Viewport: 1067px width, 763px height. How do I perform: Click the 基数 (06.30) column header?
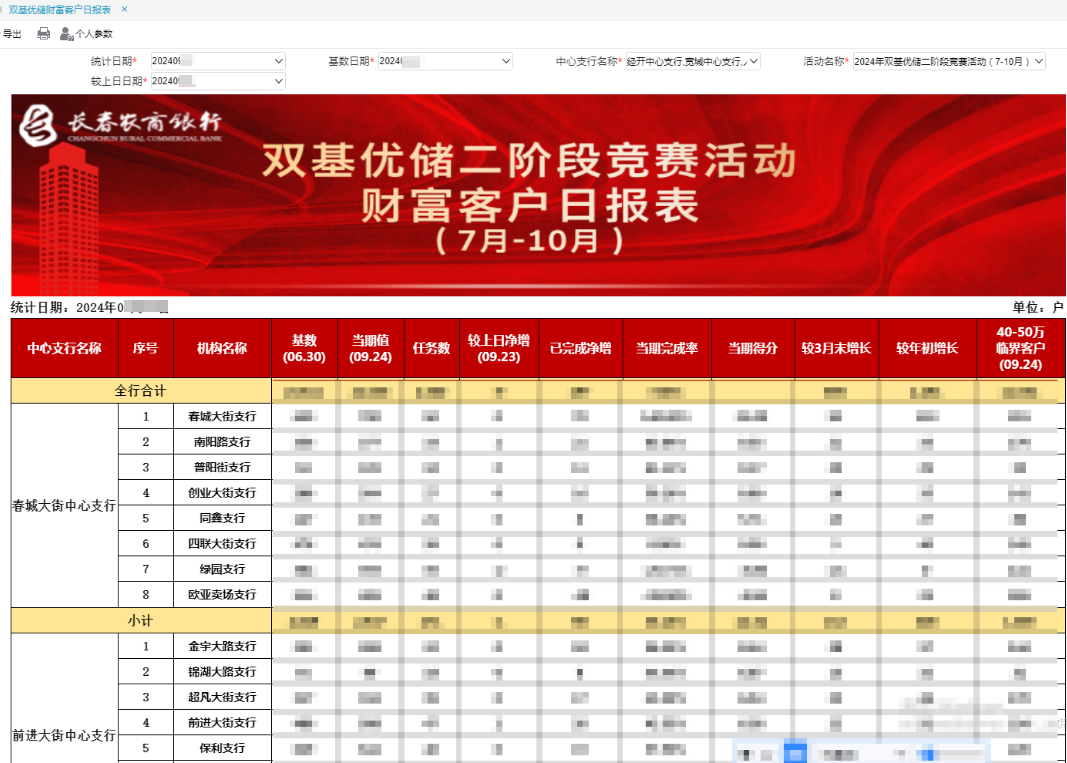[304, 348]
